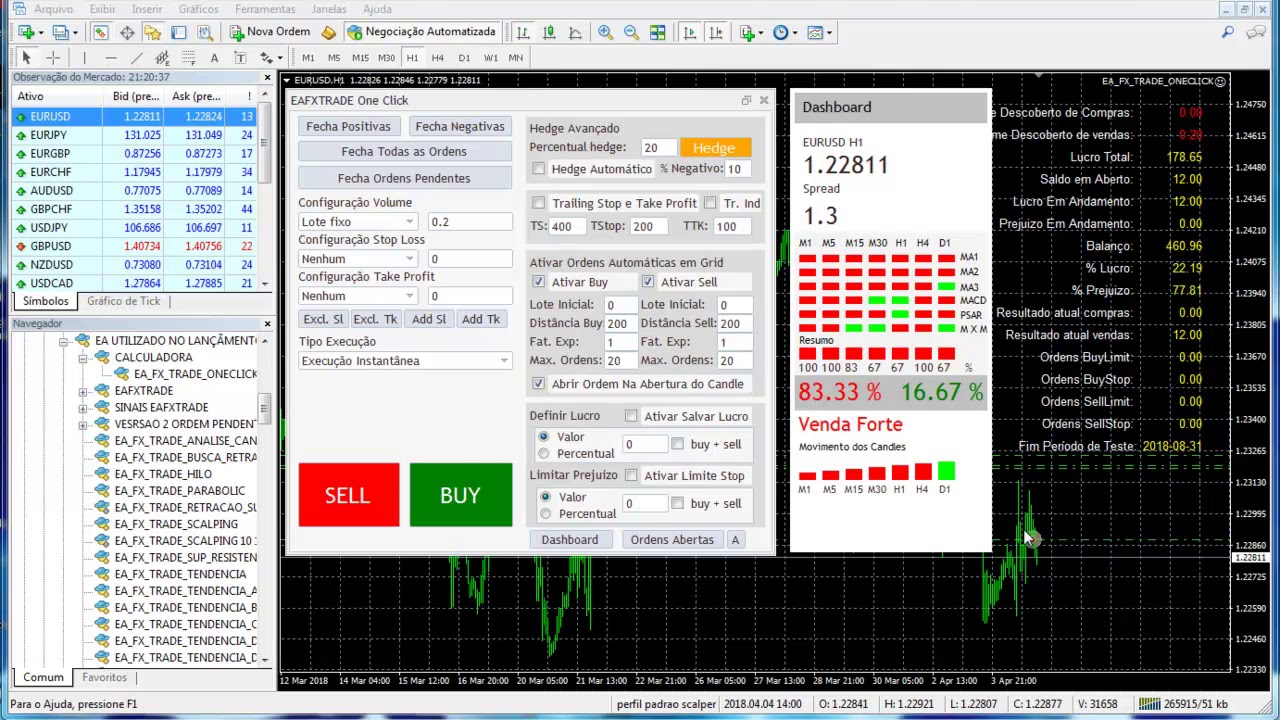Click the red SELL button

348,495
